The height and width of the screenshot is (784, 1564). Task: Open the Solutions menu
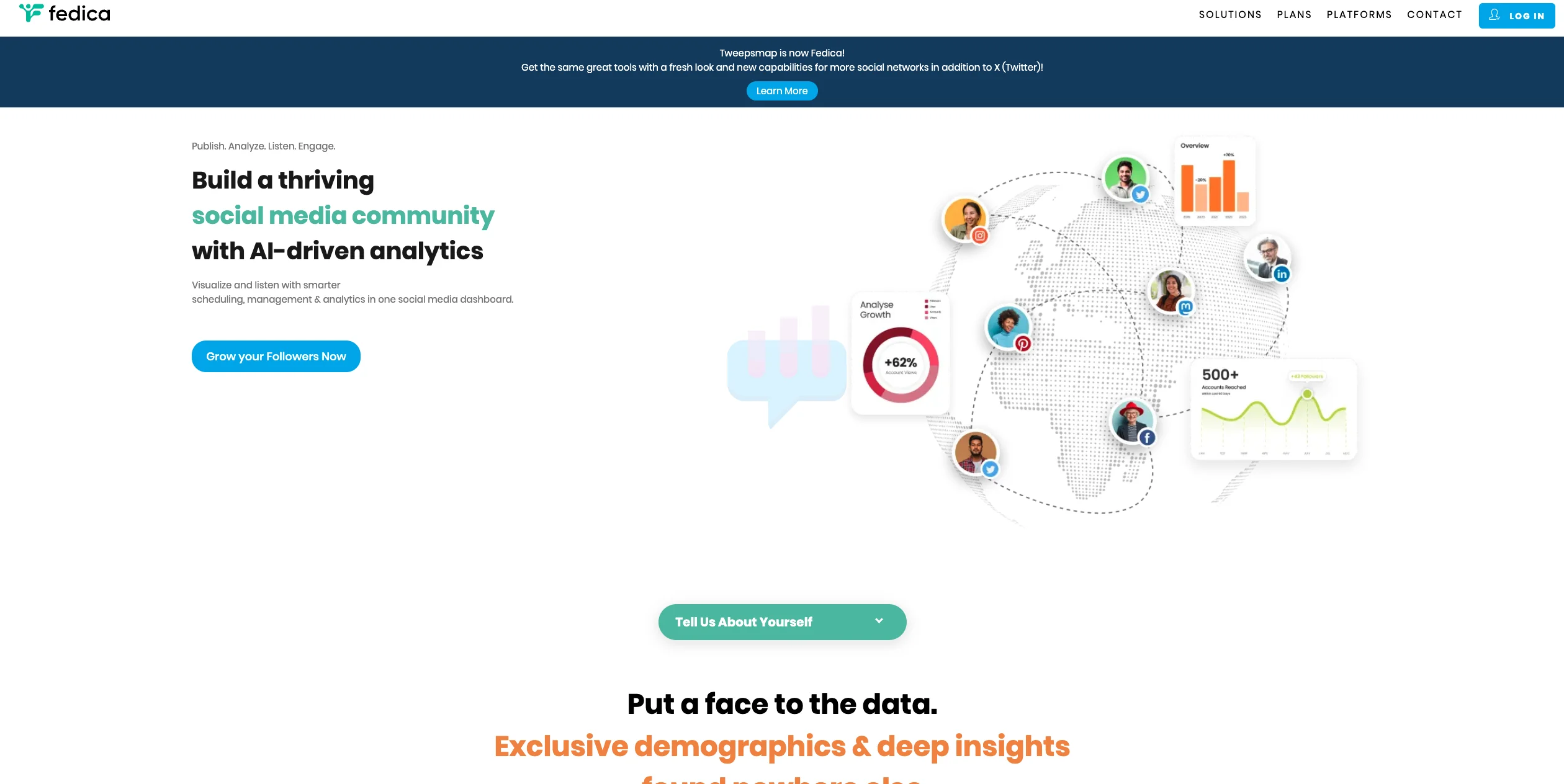coord(1229,15)
